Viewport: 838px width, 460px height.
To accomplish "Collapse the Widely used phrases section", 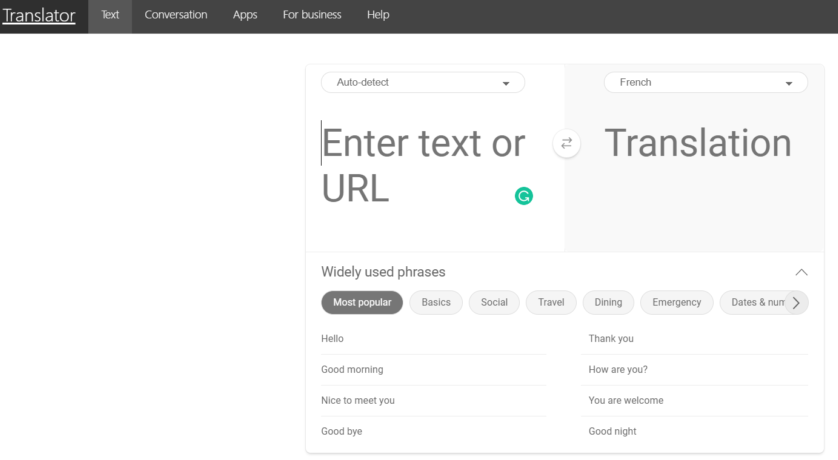I will 801,272.
